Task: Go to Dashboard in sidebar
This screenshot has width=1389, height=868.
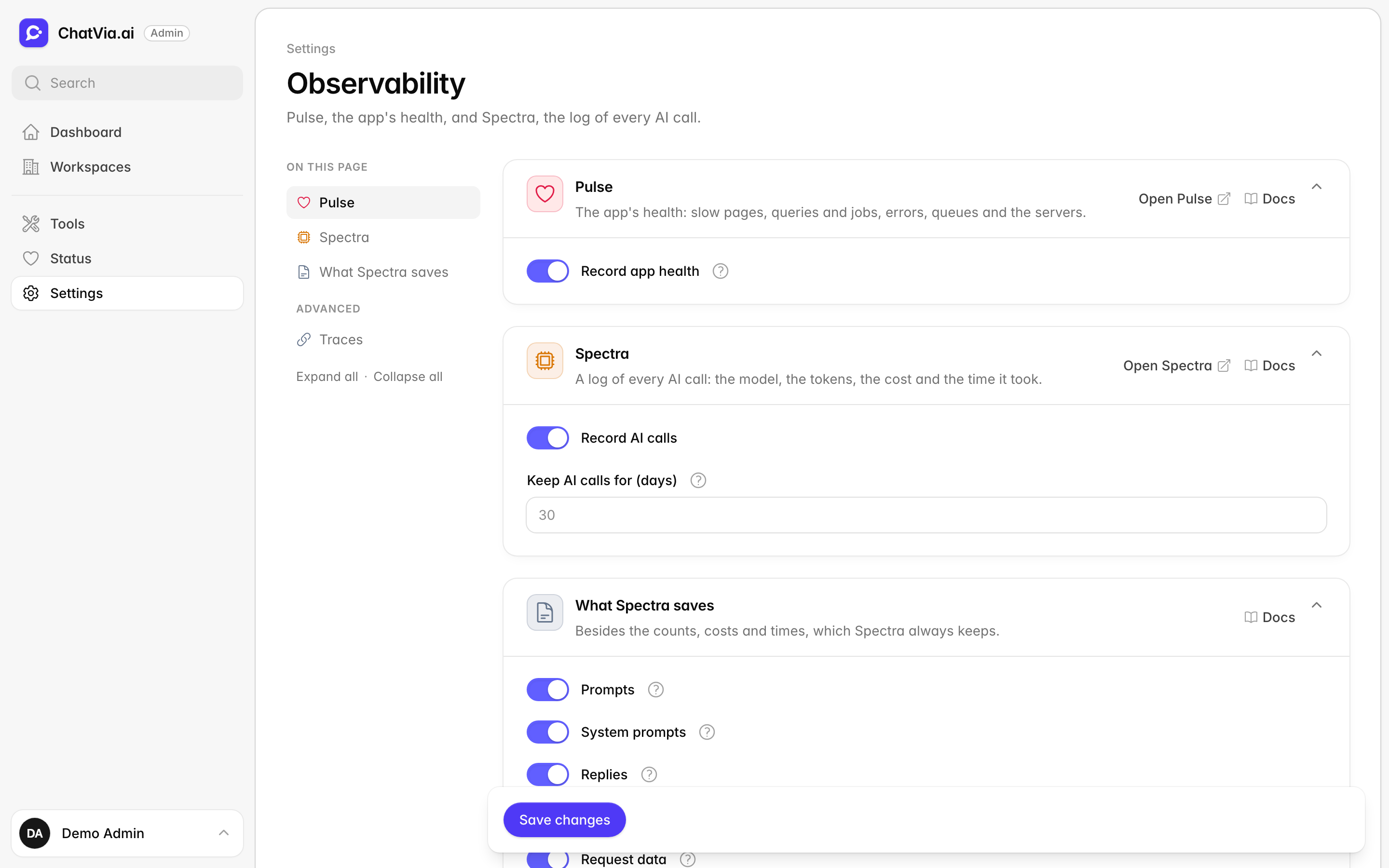Action: pos(127,132)
